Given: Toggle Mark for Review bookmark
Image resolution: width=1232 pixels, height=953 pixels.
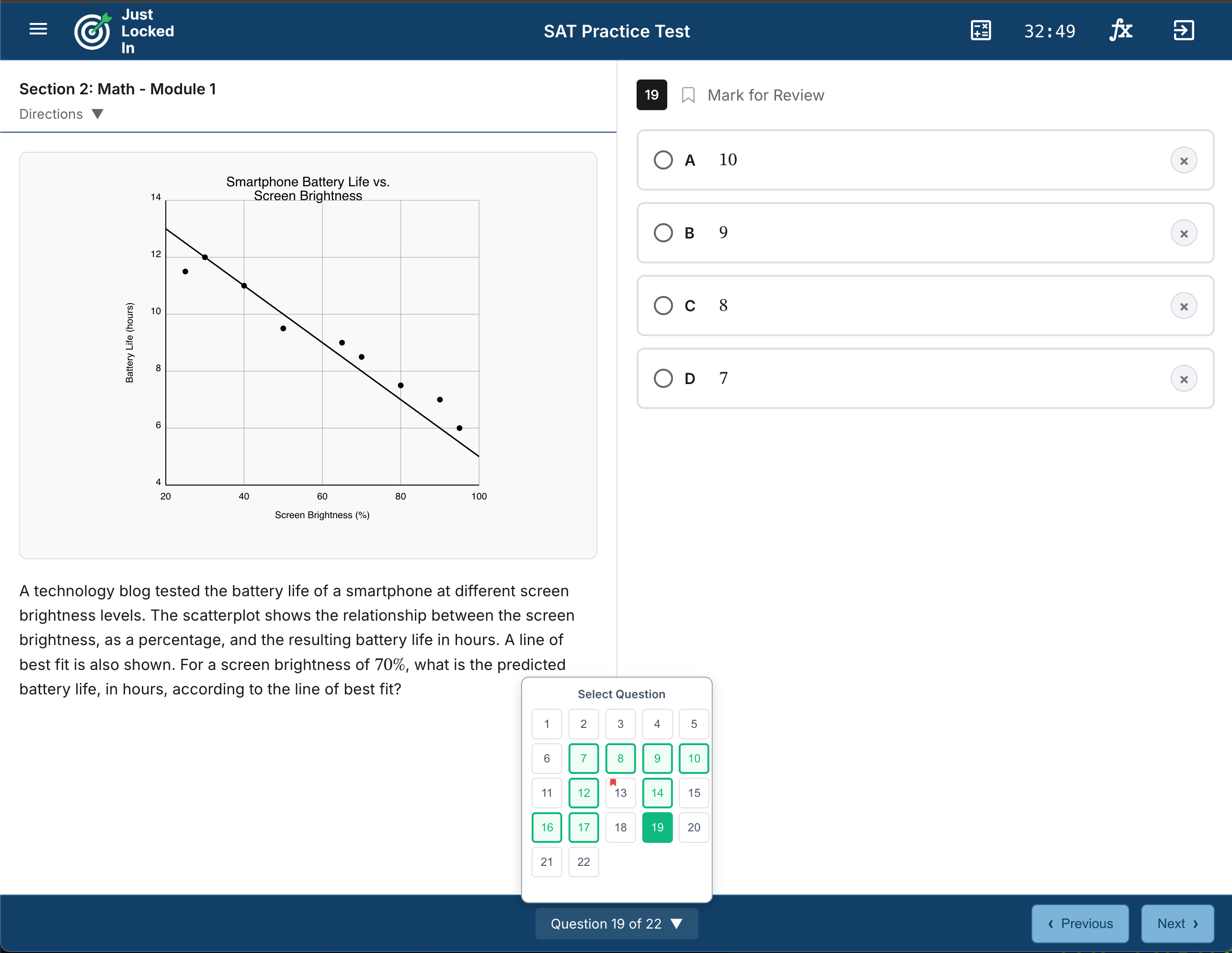Looking at the screenshot, I should point(689,95).
